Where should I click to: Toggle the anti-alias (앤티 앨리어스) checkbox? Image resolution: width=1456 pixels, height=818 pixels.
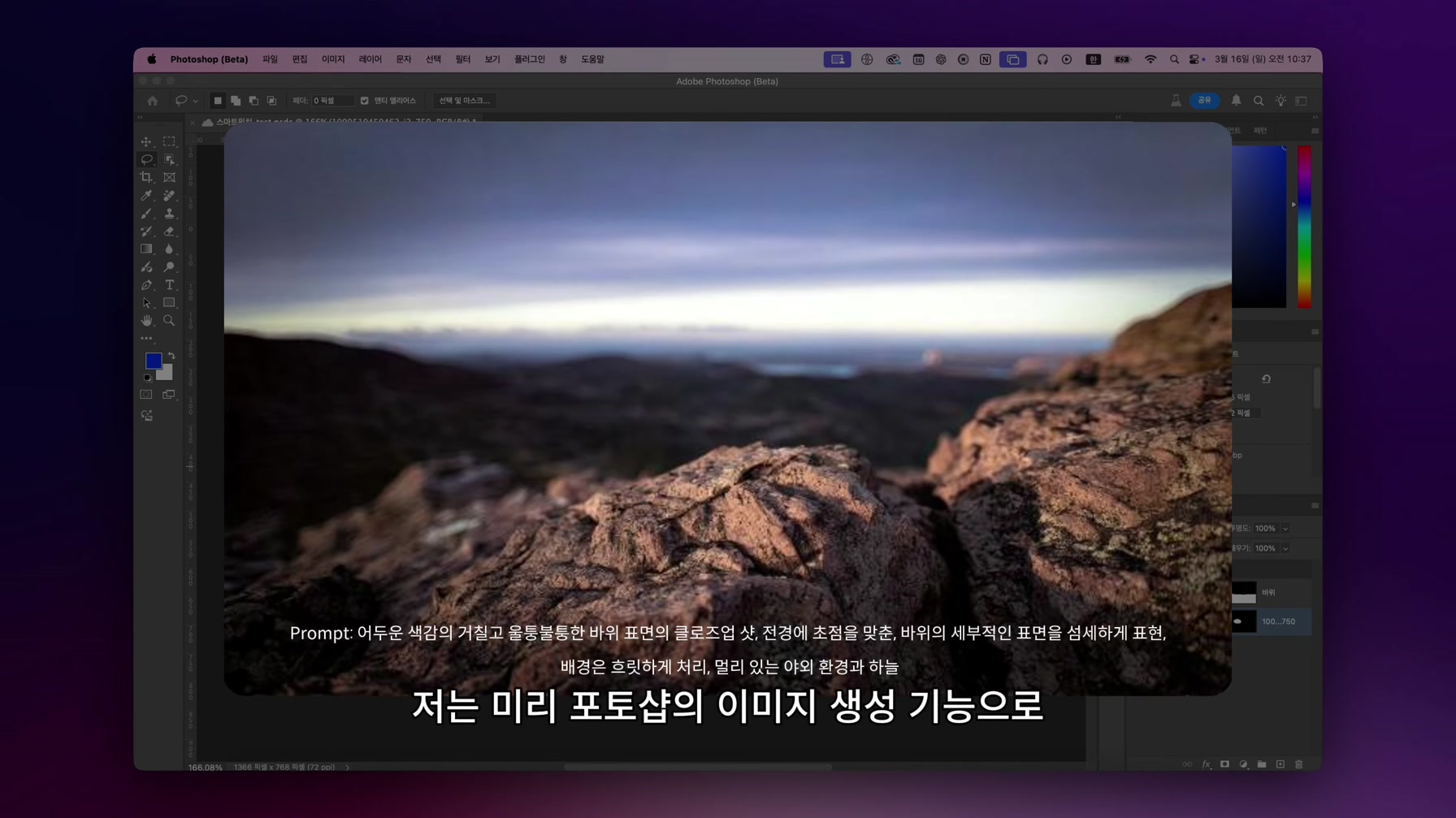365,101
